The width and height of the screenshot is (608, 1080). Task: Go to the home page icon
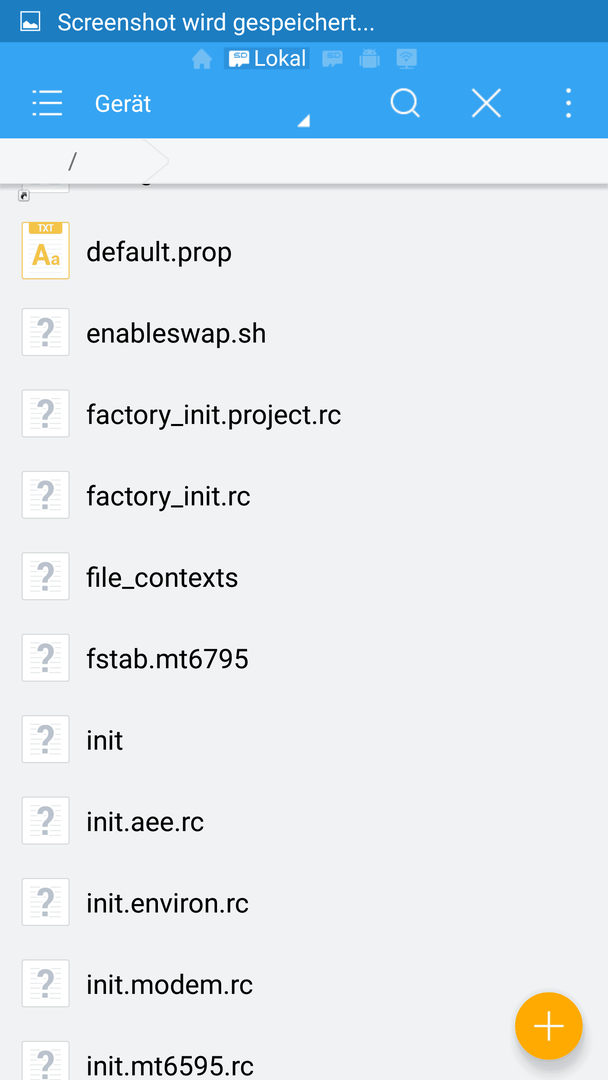pos(202,59)
